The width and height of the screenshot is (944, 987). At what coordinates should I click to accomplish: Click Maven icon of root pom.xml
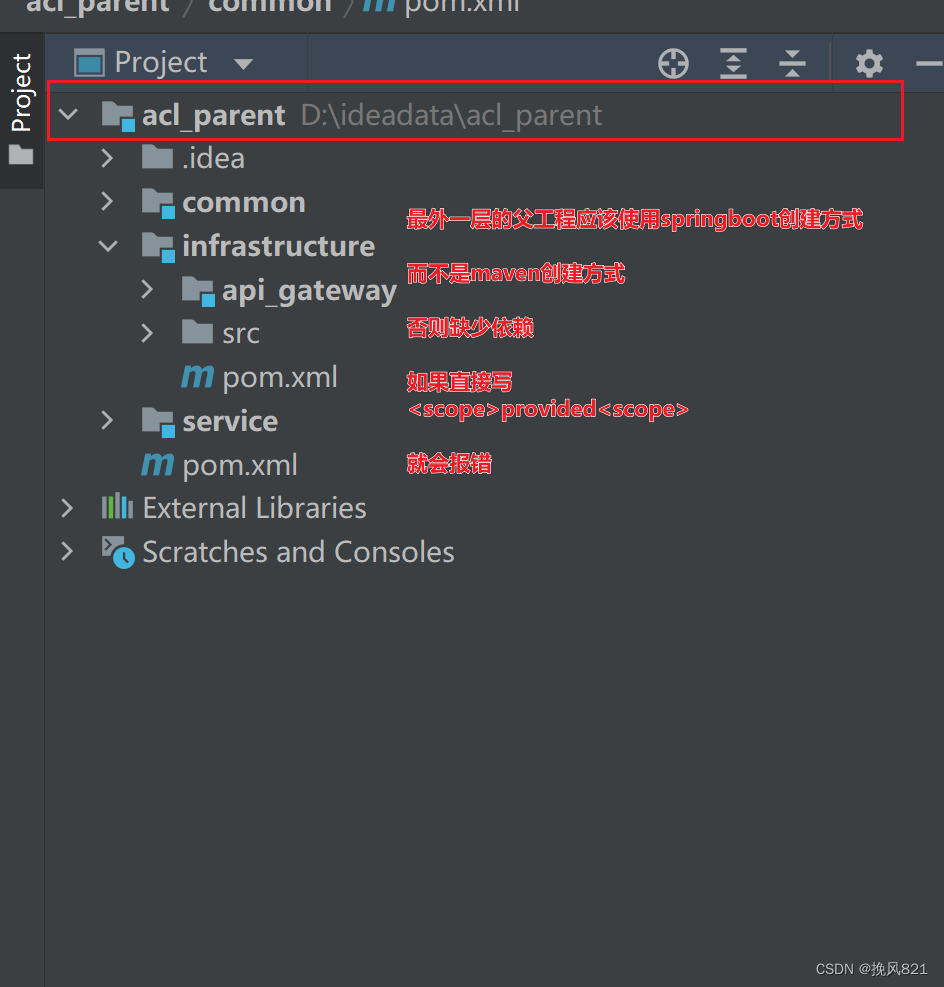click(x=157, y=465)
